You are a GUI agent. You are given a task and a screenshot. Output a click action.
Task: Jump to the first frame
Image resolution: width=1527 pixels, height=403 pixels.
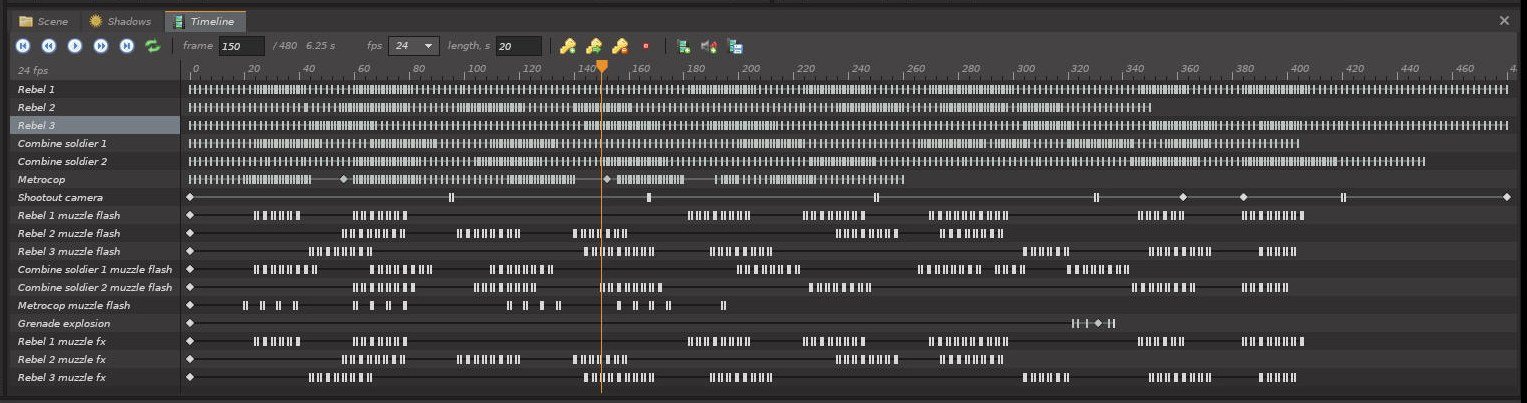tap(22, 46)
